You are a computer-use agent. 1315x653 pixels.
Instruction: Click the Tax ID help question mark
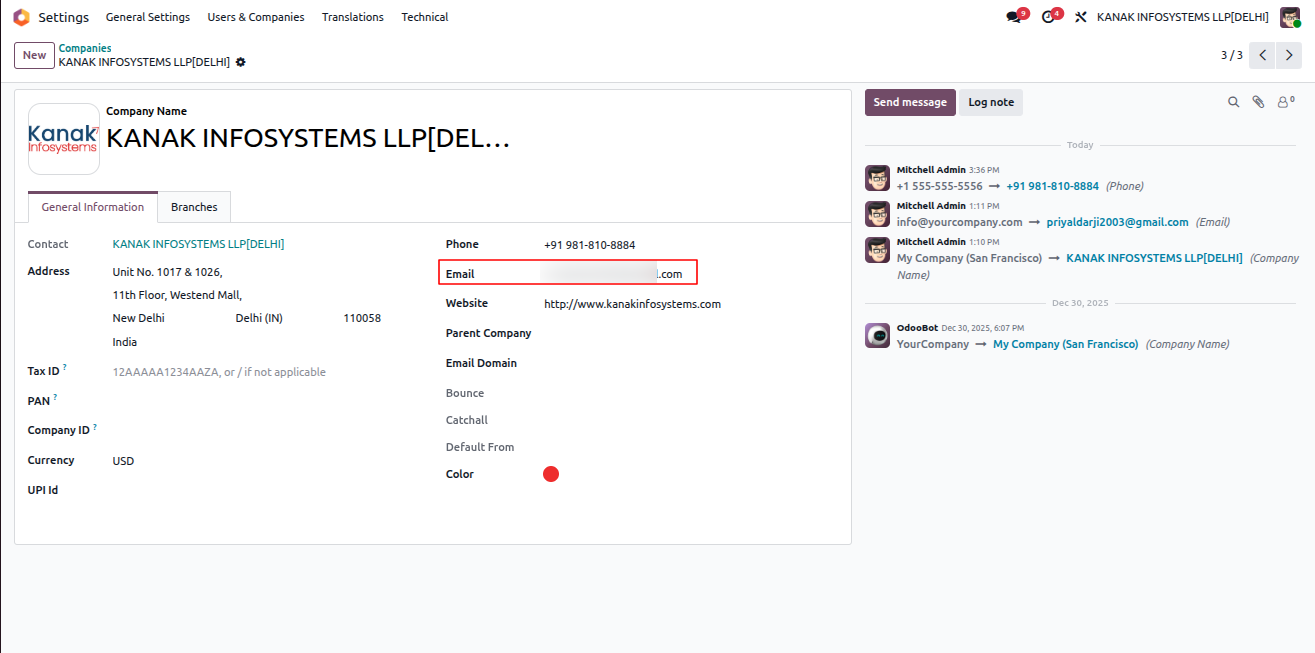coord(65,368)
